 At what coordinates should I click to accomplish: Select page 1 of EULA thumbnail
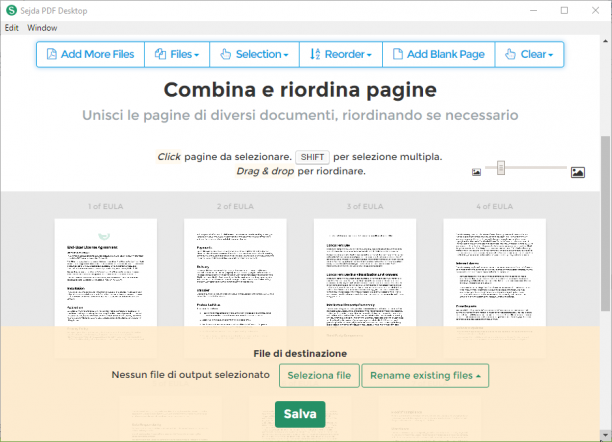[x=106, y=288]
